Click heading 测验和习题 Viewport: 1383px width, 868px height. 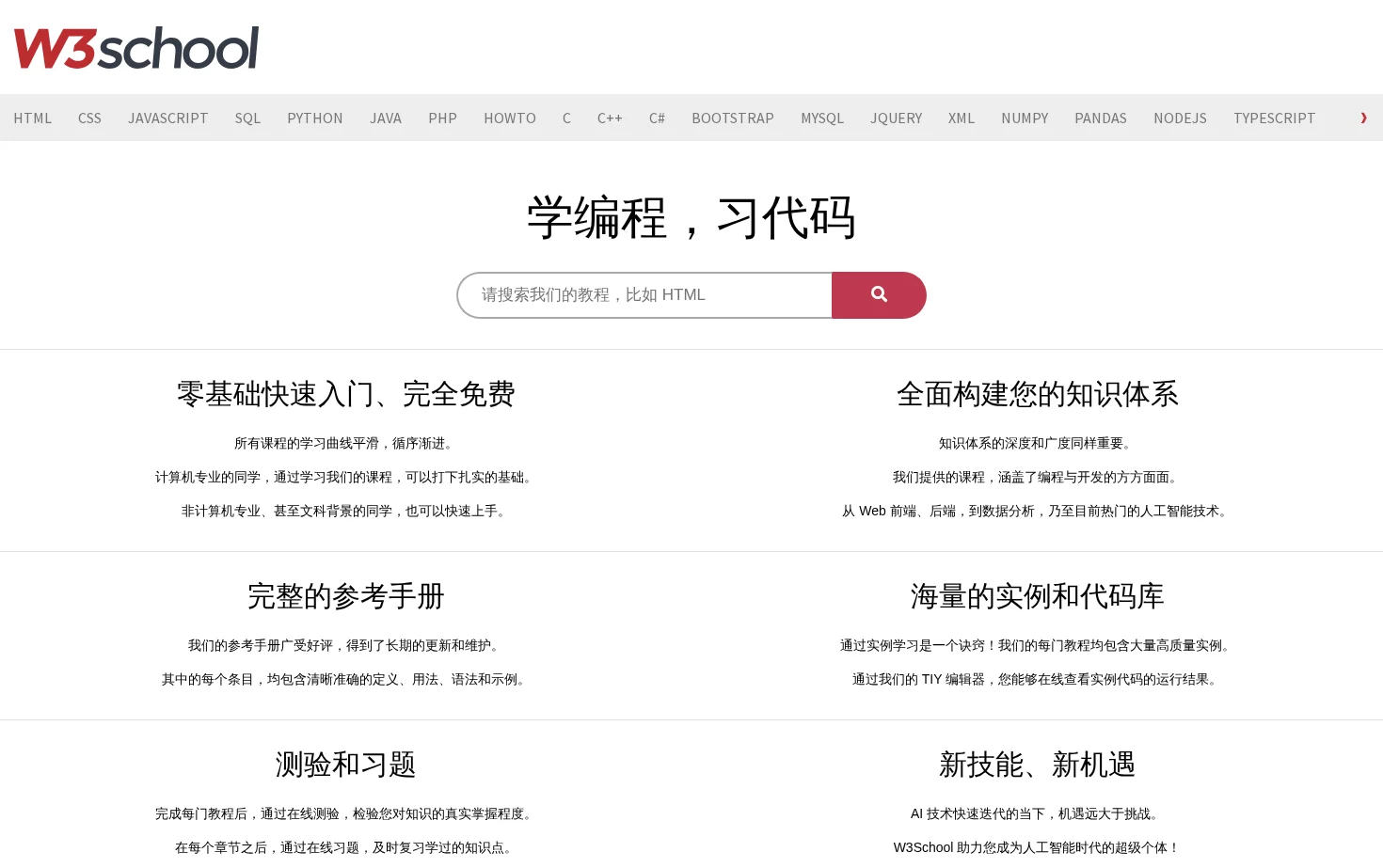345,765
